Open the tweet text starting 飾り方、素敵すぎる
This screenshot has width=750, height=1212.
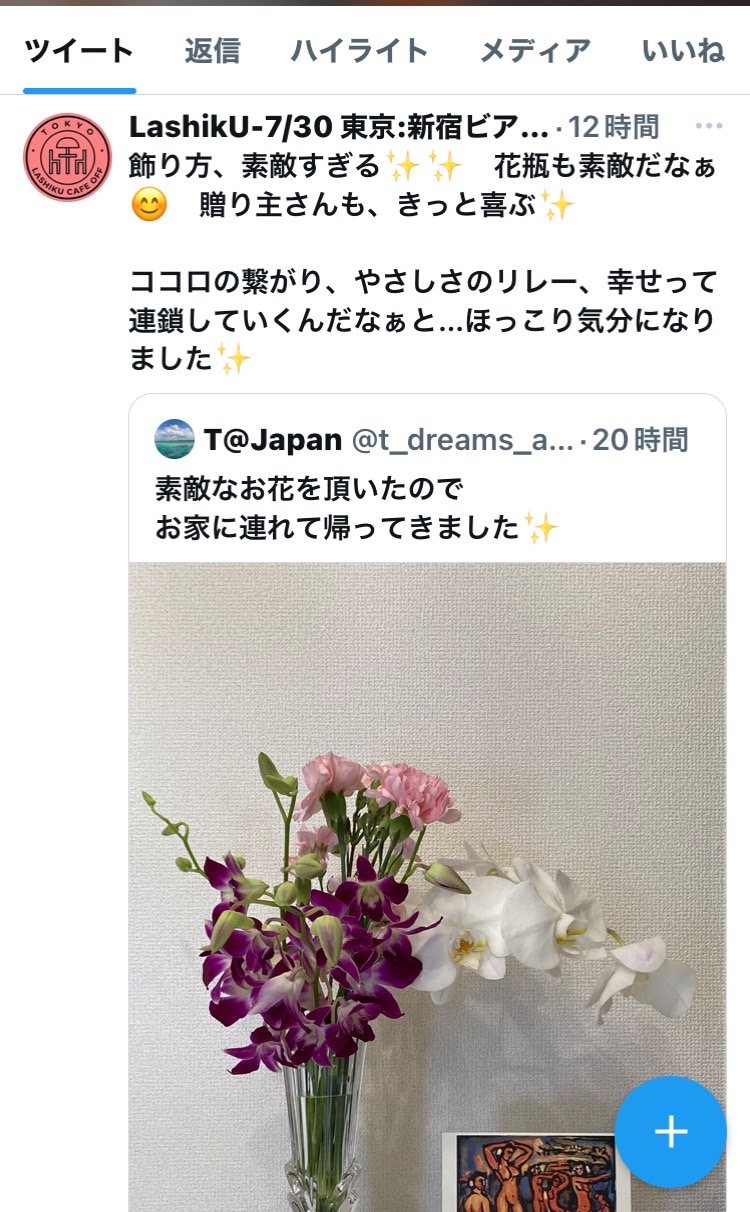pyautogui.click(x=423, y=185)
